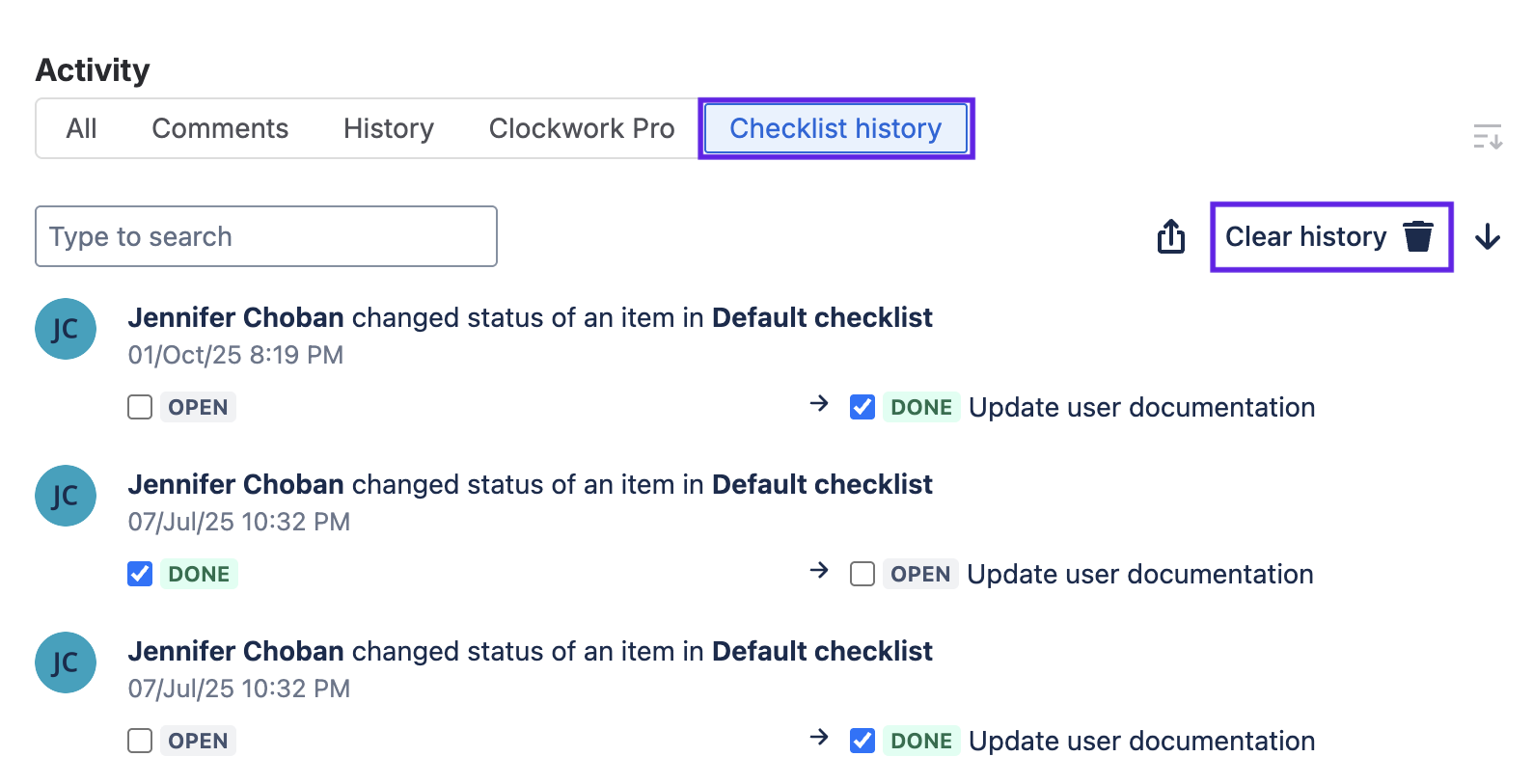The image size is (1533, 784).
Task: Select the Clockwork Pro tab
Action: pyautogui.click(x=581, y=128)
